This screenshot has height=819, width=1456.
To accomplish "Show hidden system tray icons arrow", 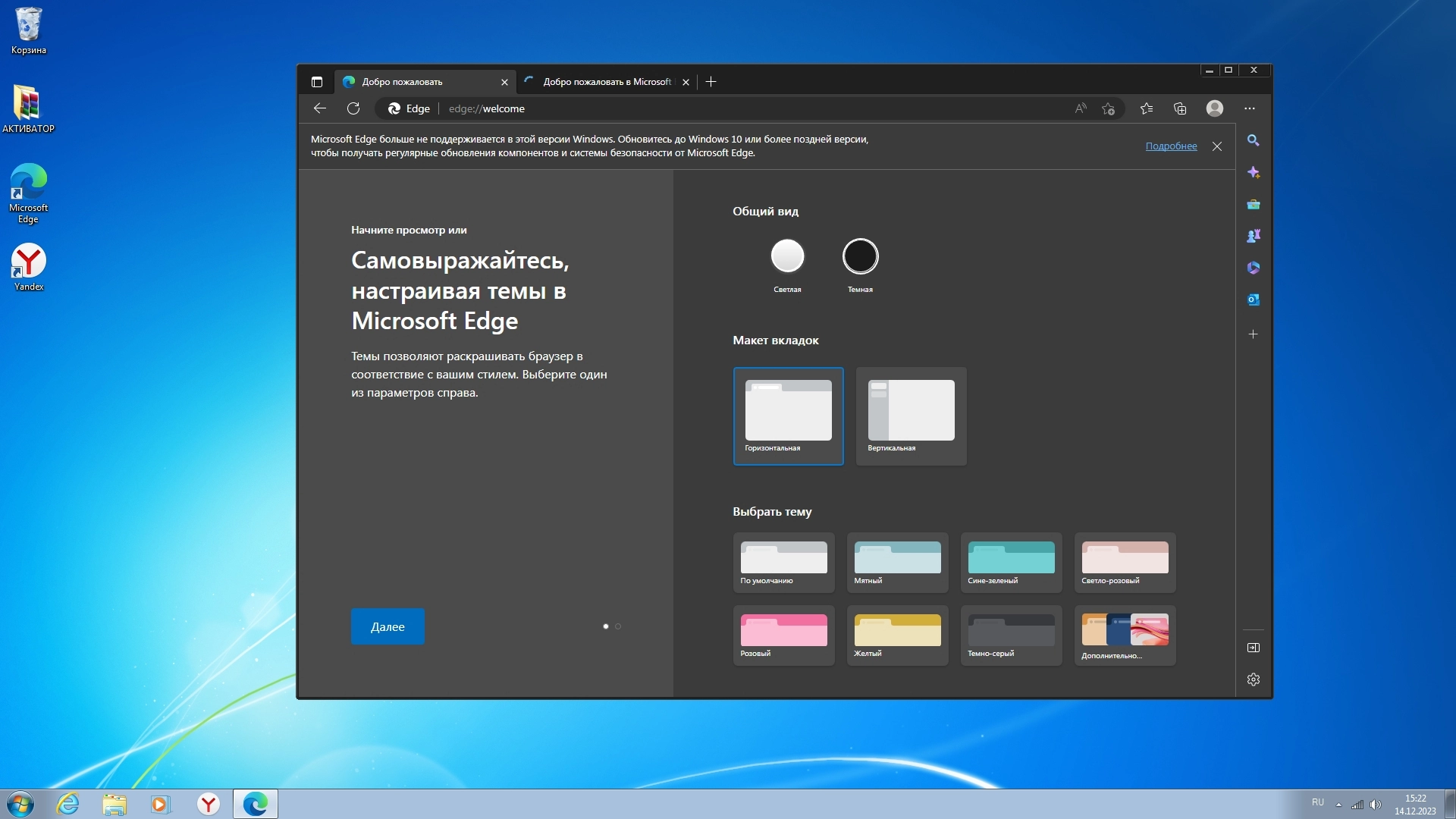I will [1338, 804].
